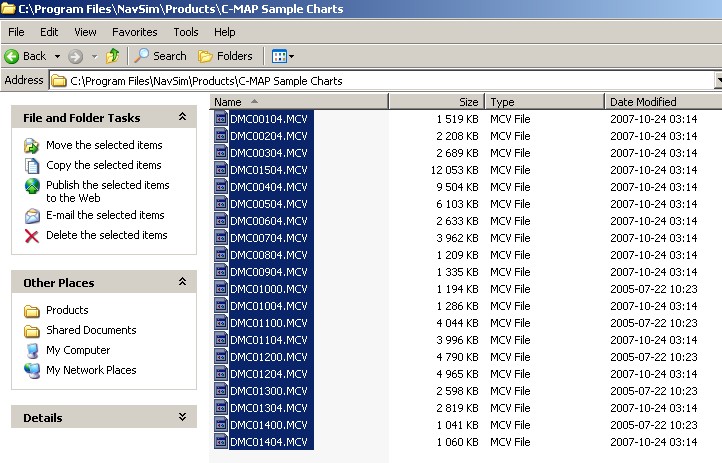Screen dimensions: 722x463
Task: Collapse the Other Places panel
Action: [x=182, y=282]
